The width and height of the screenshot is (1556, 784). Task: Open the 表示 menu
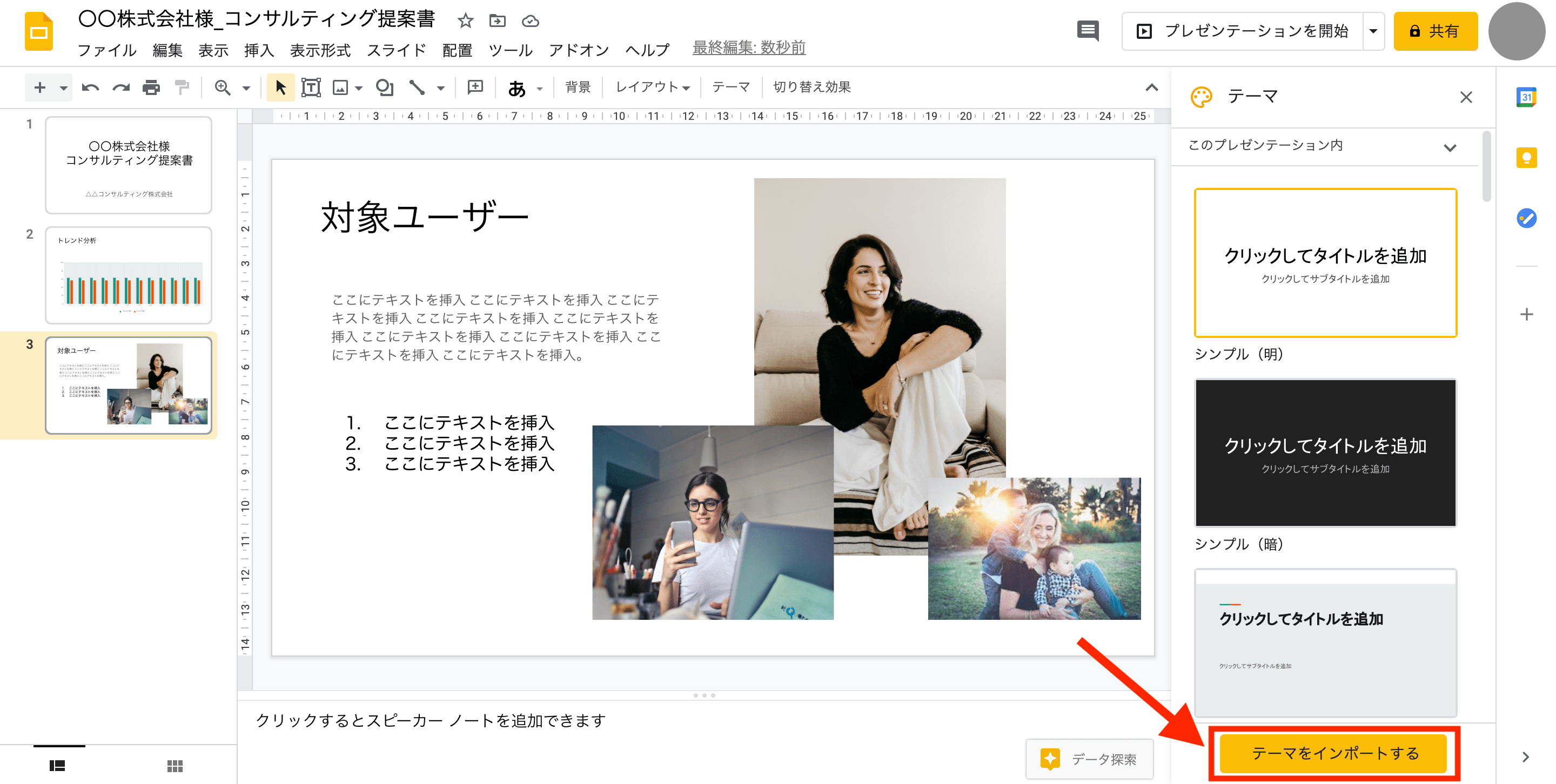(213, 50)
